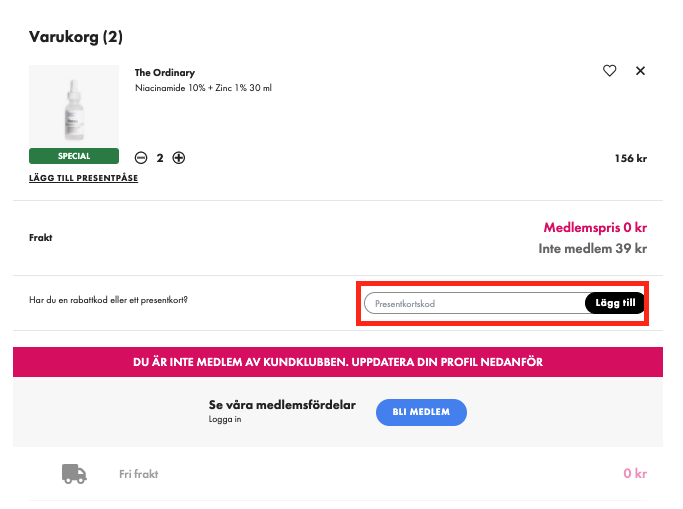
Task: Click the Varukorg (2) heading
Action: [x=76, y=37]
